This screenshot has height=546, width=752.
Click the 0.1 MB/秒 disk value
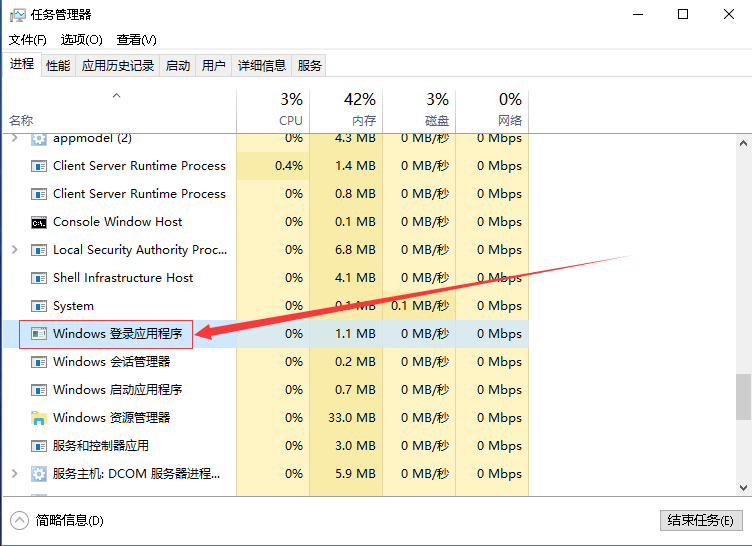[x=420, y=306]
